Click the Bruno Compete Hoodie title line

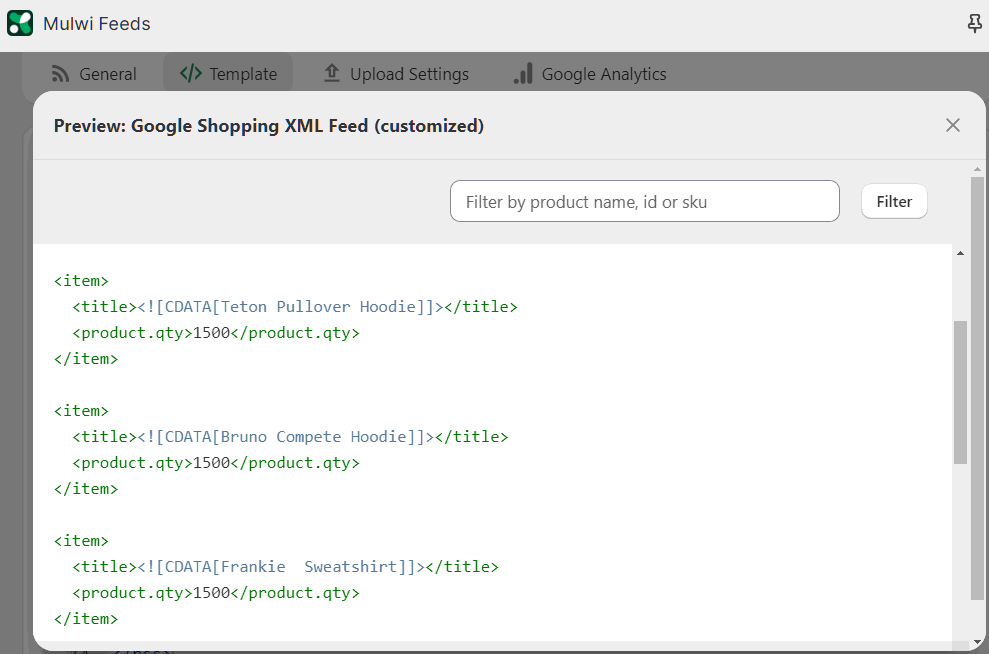coord(290,436)
